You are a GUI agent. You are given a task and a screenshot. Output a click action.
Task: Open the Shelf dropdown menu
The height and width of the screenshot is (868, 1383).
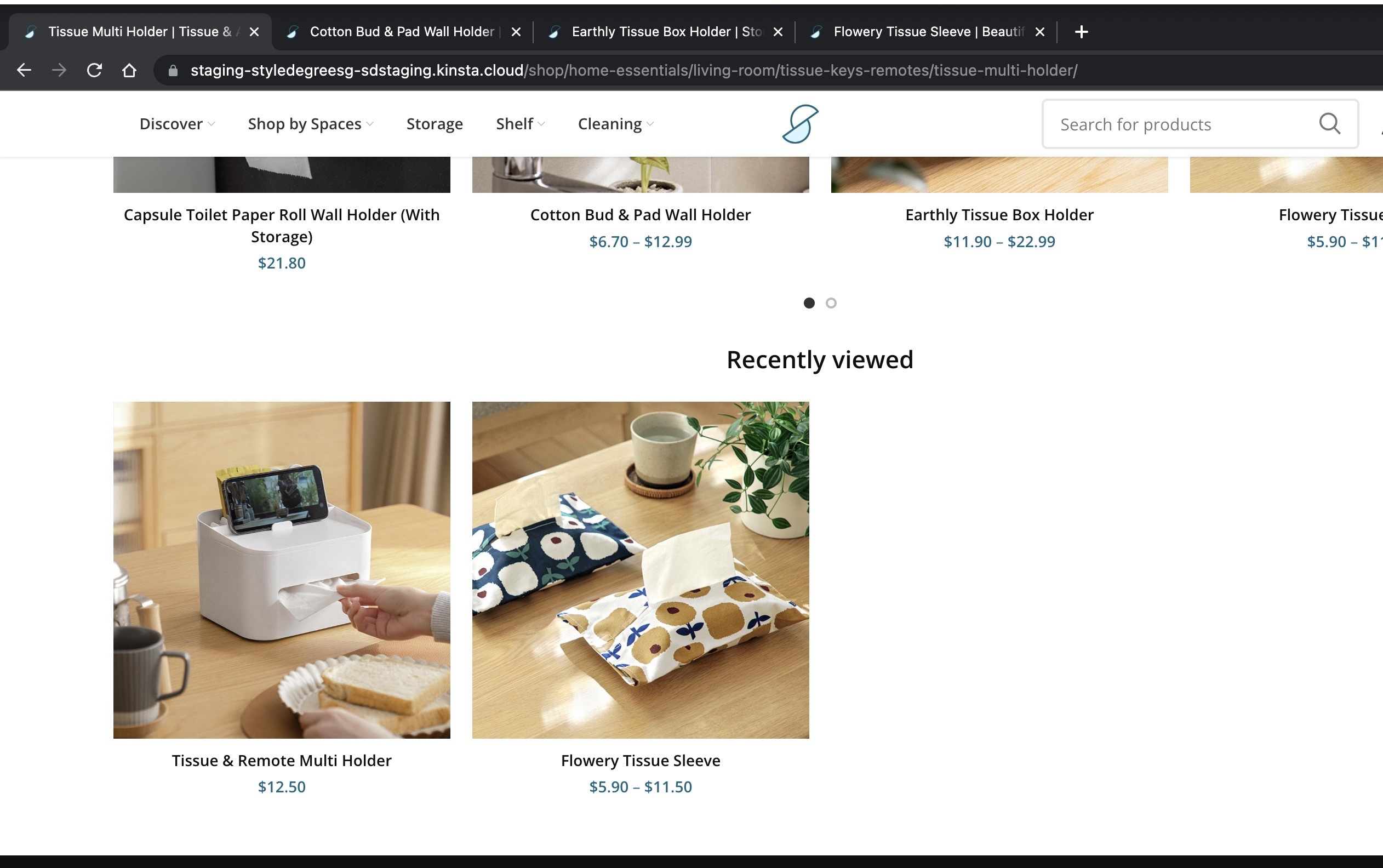(x=520, y=124)
